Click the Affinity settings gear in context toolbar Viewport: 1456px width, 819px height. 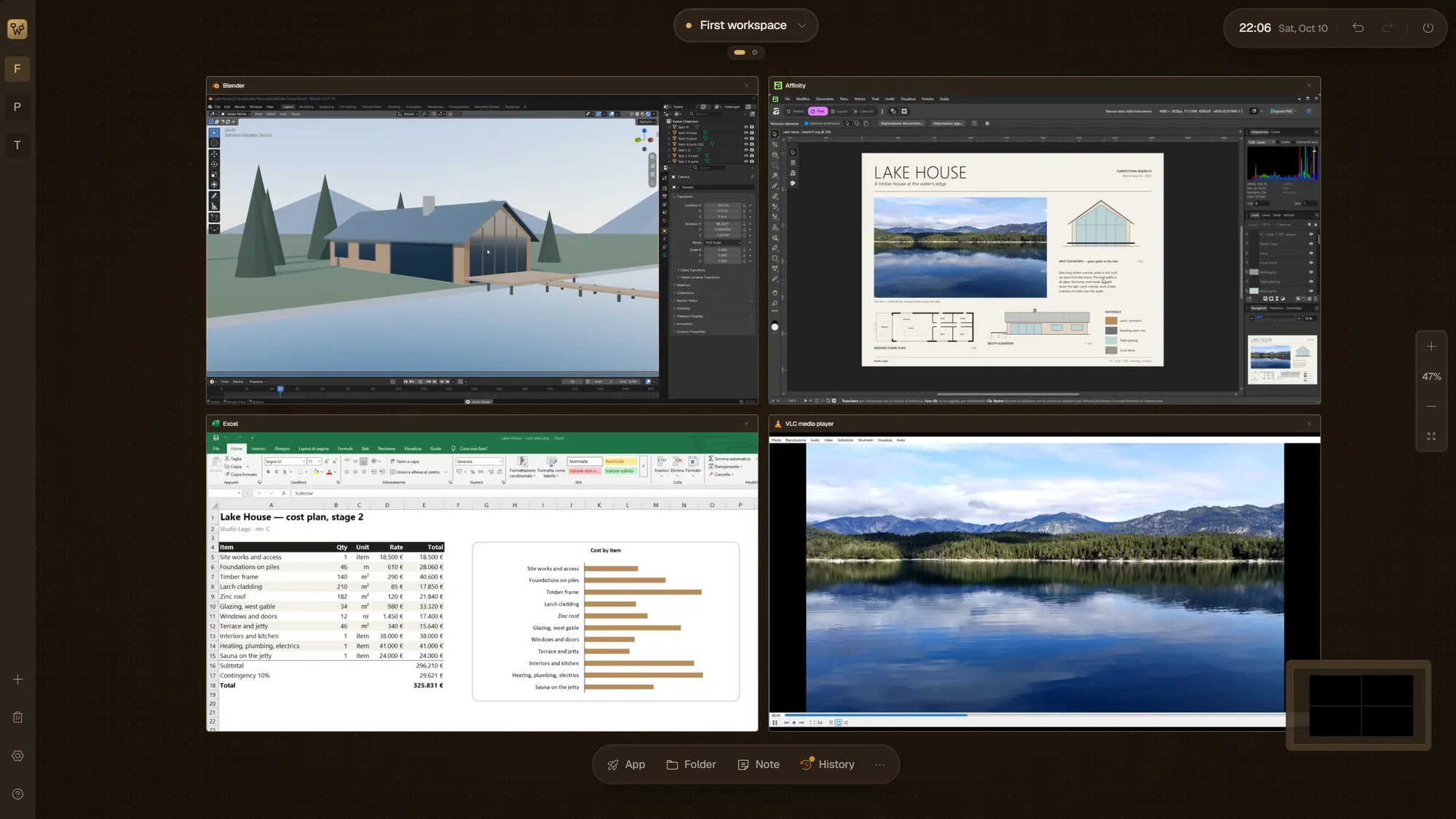[x=987, y=123]
